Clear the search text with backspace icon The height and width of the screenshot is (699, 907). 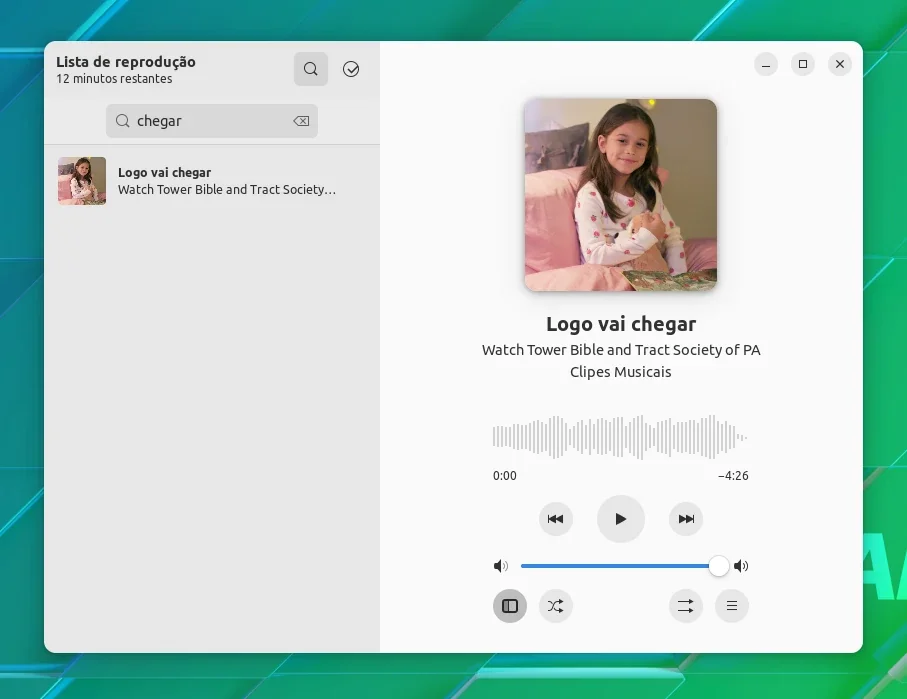[301, 121]
